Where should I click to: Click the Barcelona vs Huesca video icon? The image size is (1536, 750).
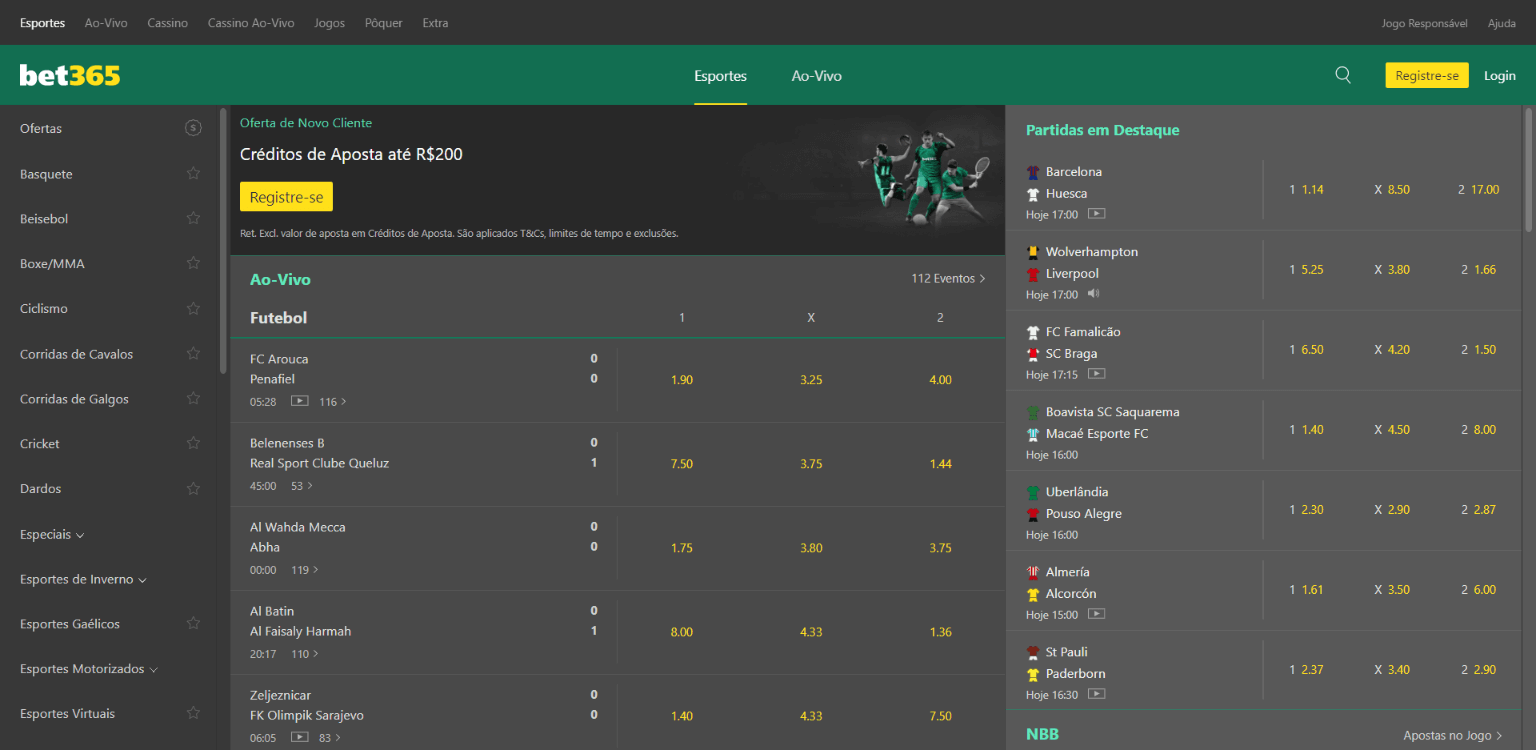pos(1096,214)
